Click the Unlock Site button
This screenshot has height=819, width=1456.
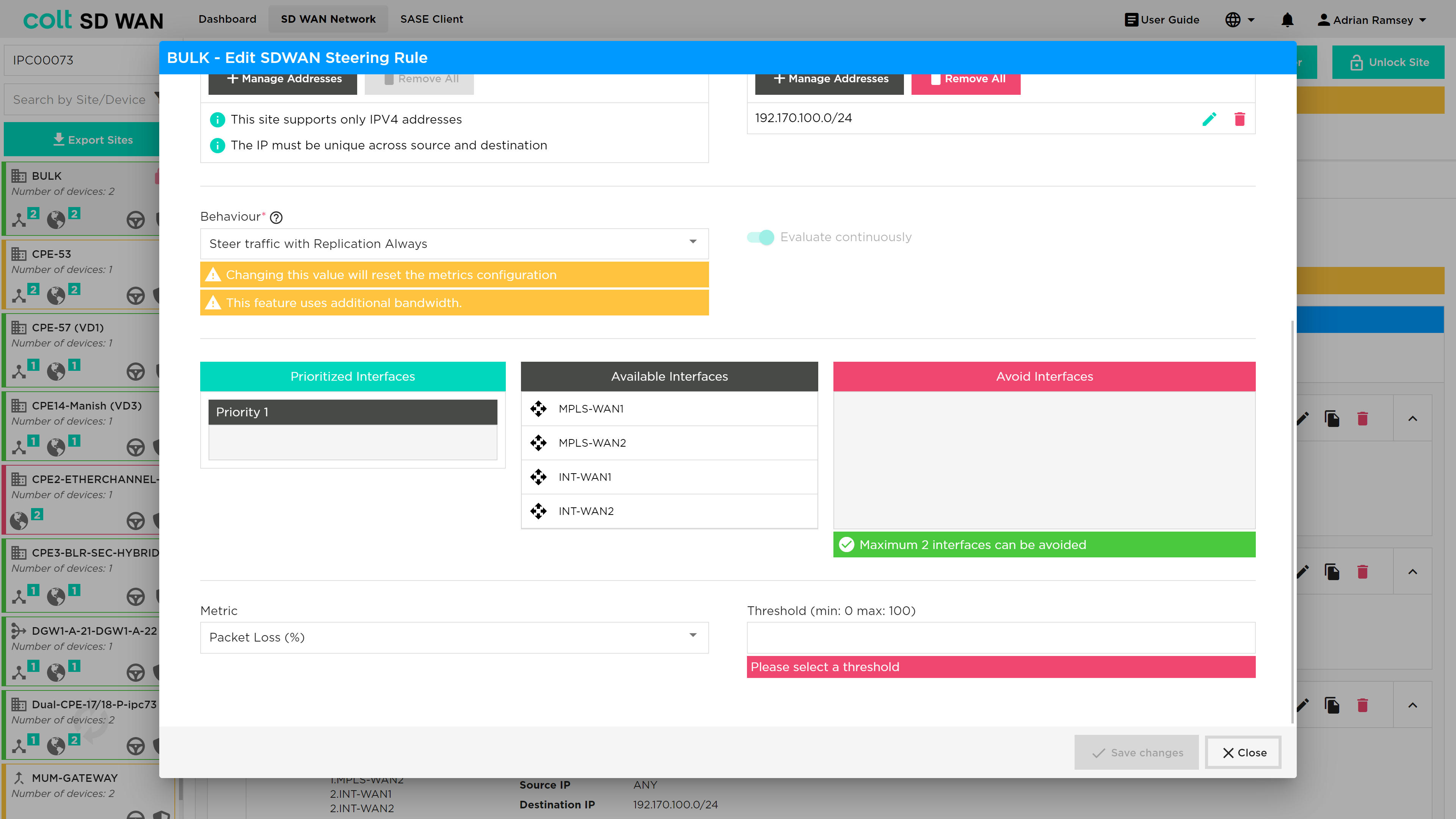(1388, 62)
